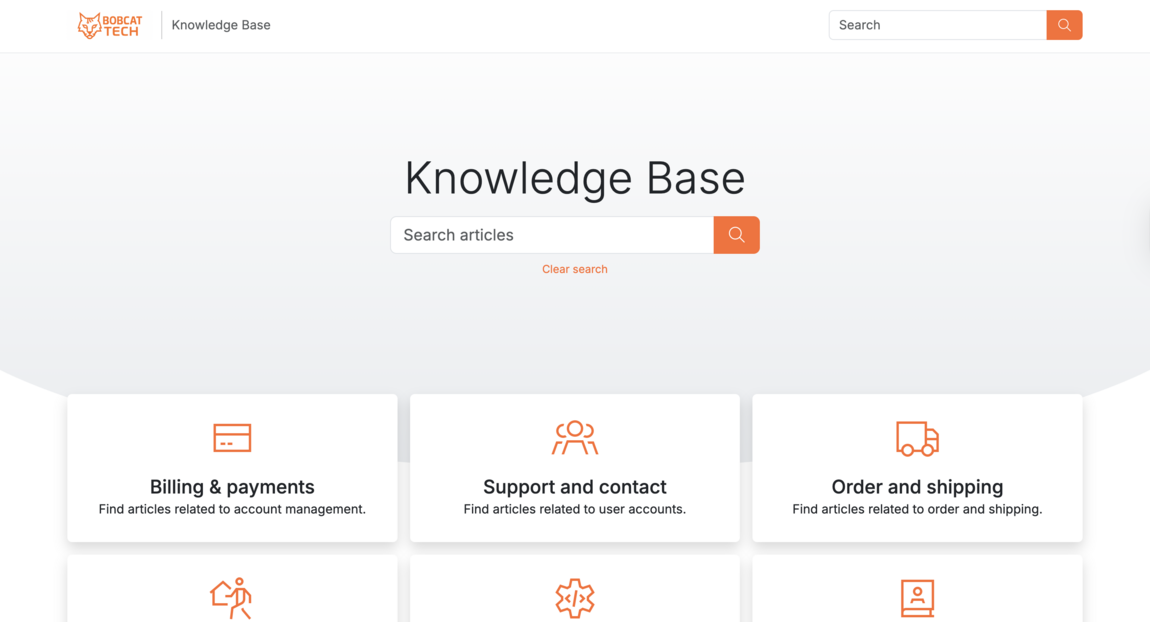This screenshot has height=622, width=1150.
Task: Click the Knowledge Base label in top bar
Action: click(x=220, y=24)
